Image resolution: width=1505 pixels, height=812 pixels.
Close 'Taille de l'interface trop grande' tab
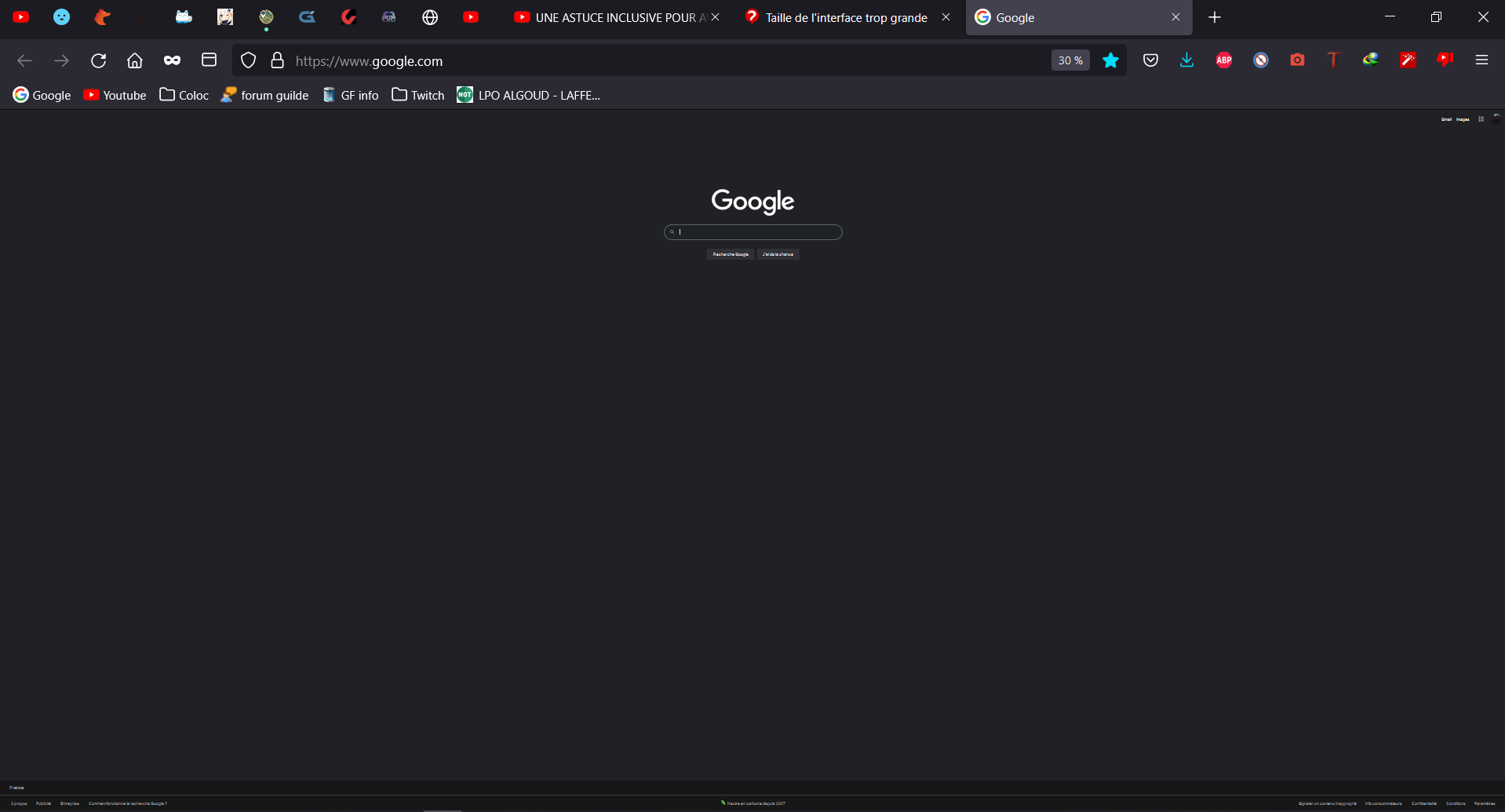point(946,17)
